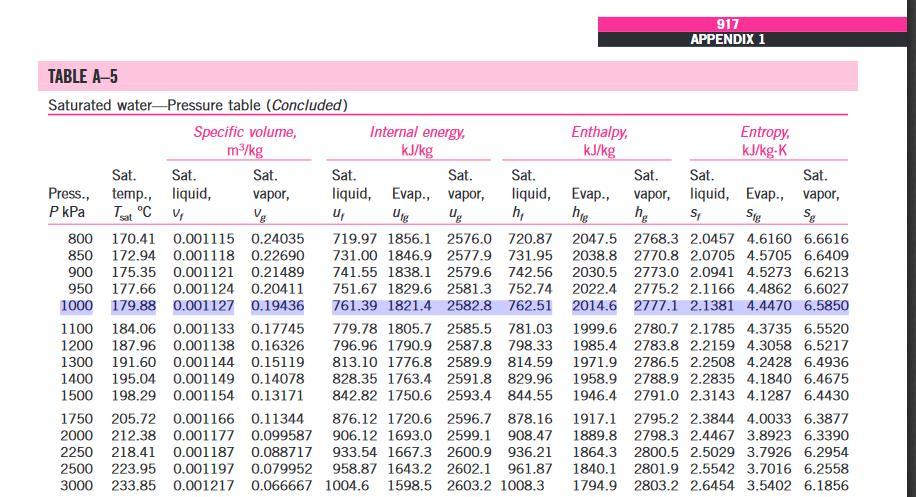Select the saturation temperature value 179.88
Screen dimensions: 916x497
point(133,306)
